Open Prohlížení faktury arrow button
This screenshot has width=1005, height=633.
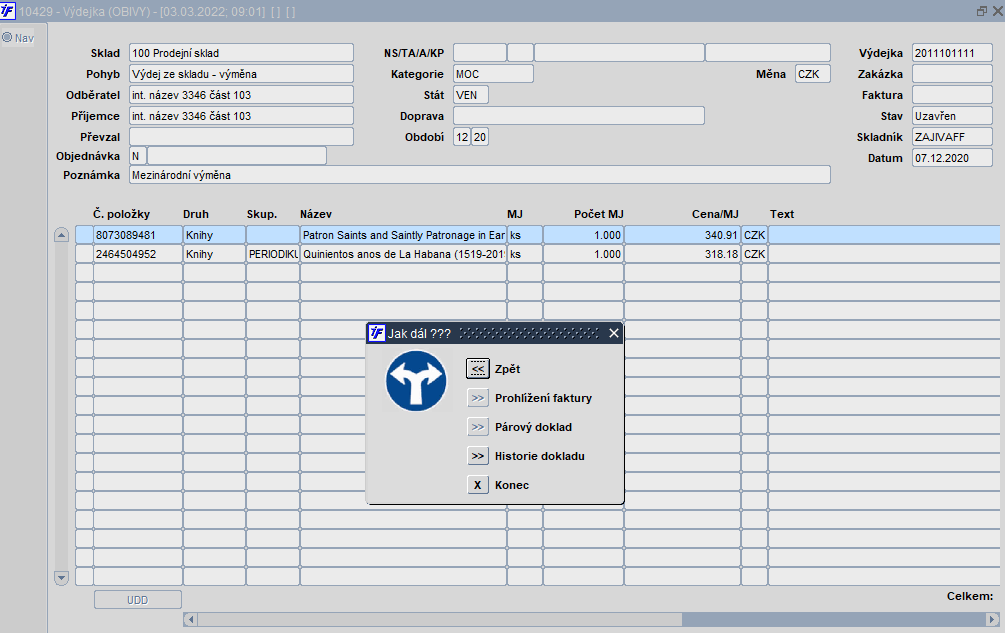point(477,398)
